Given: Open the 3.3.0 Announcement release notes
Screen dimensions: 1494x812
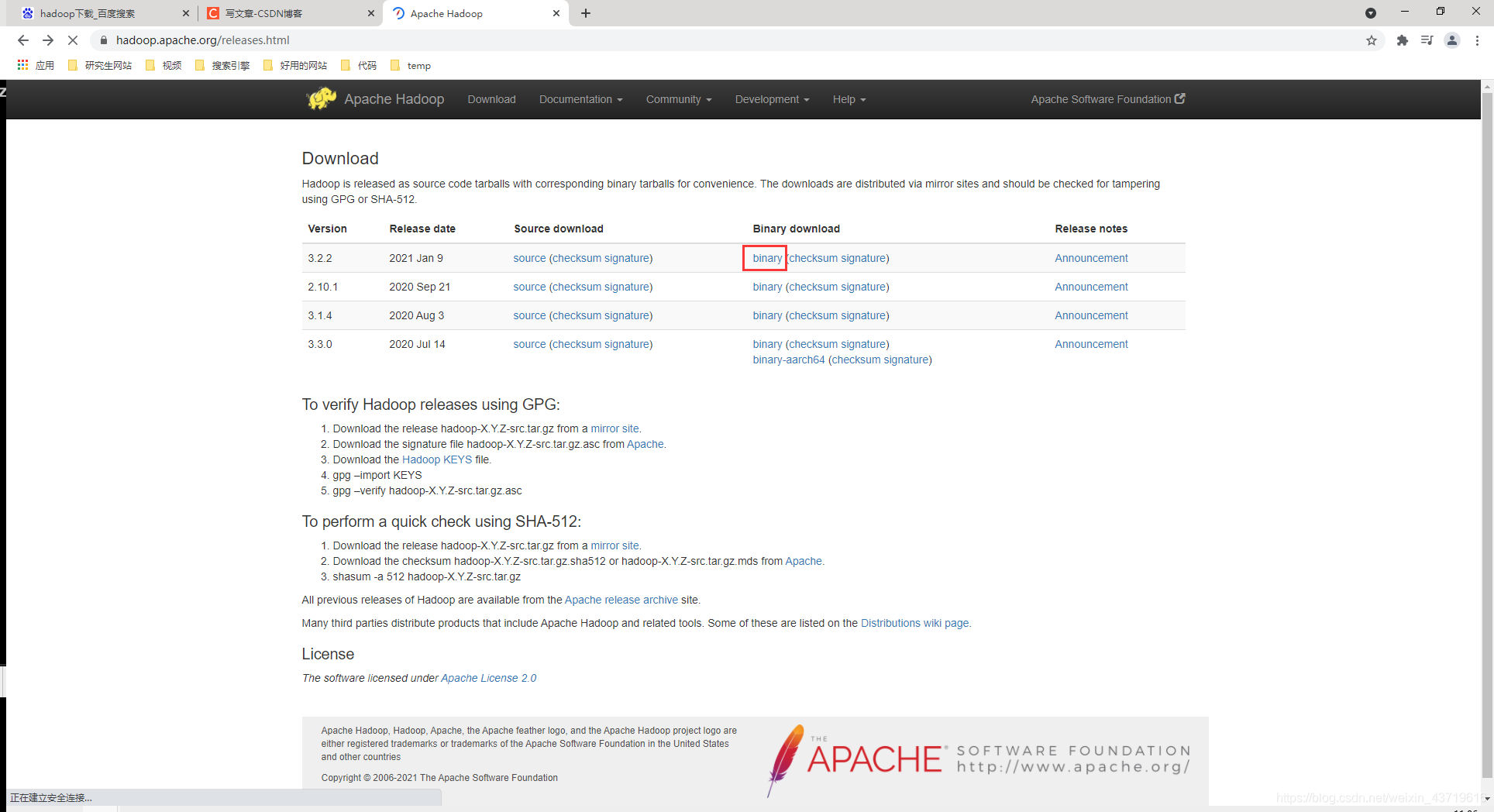Looking at the screenshot, I should pyautogui.click(x=1091, y=344).
